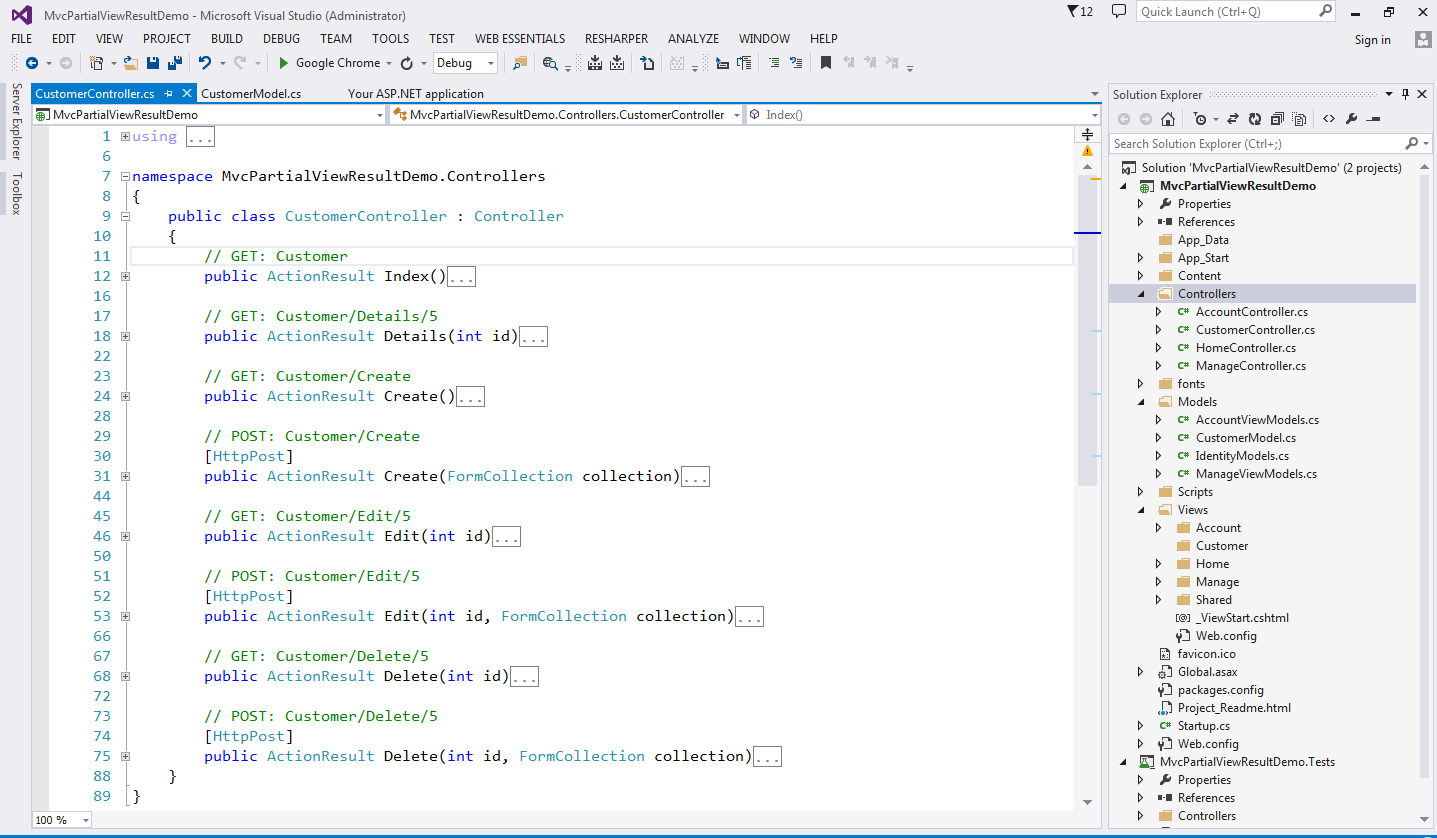Start debugging with the green play arrow
Viewport: 1437px width, 838px height.
point(284,63)
